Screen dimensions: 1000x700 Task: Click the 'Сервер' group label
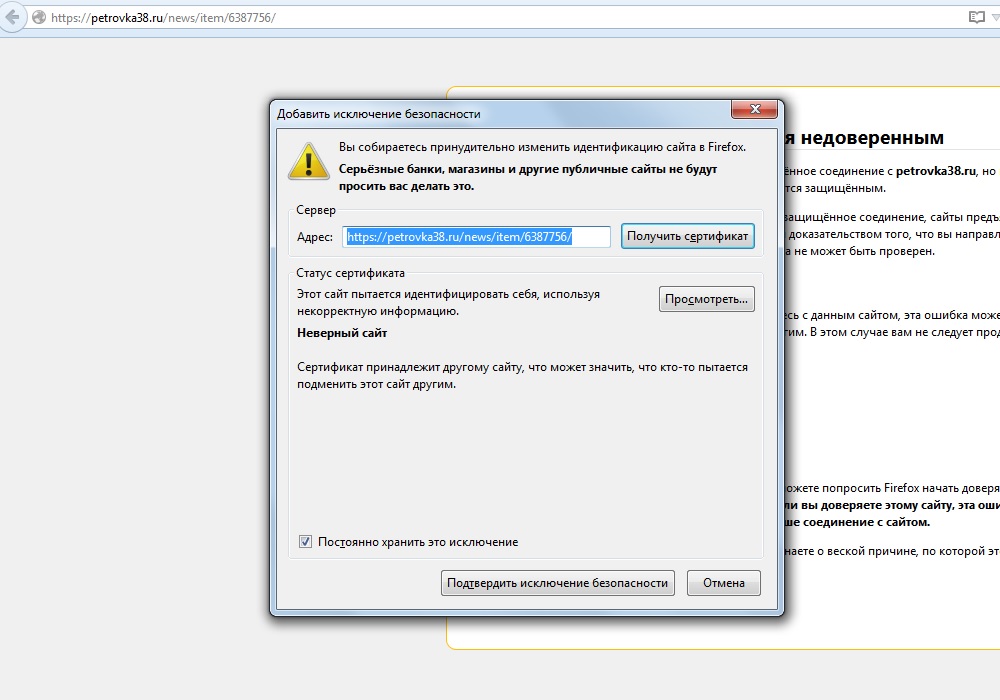click(x=316, y=210)
